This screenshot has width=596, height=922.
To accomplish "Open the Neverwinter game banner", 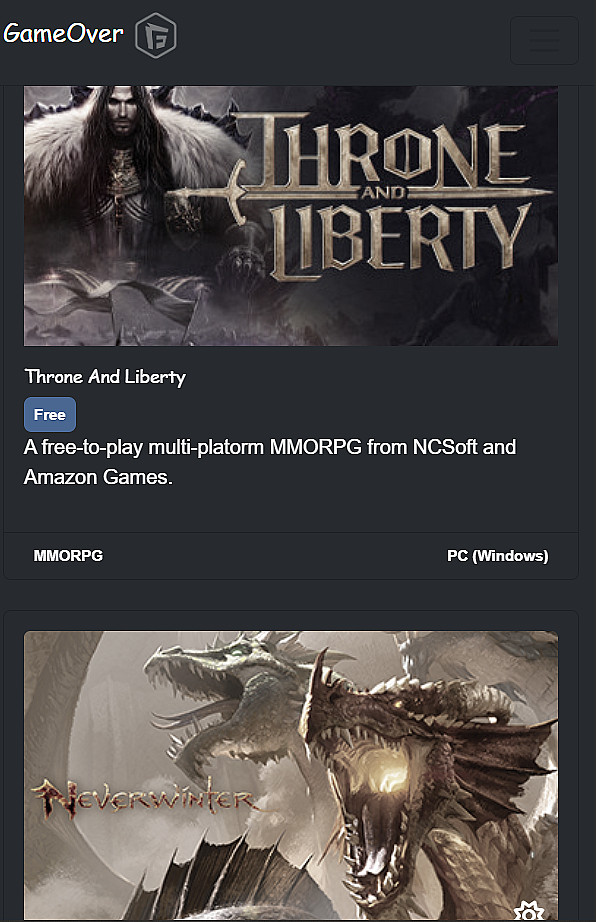I will pyautogui.click(x=290, y=775).
